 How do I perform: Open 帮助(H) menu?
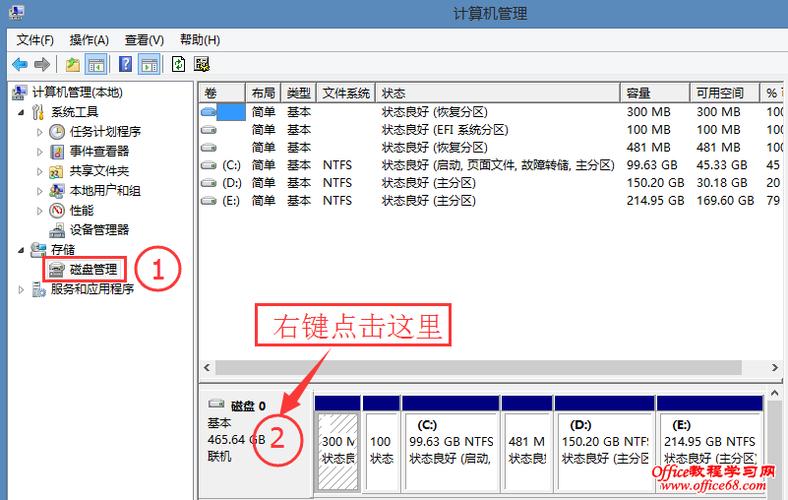(200, 40)
